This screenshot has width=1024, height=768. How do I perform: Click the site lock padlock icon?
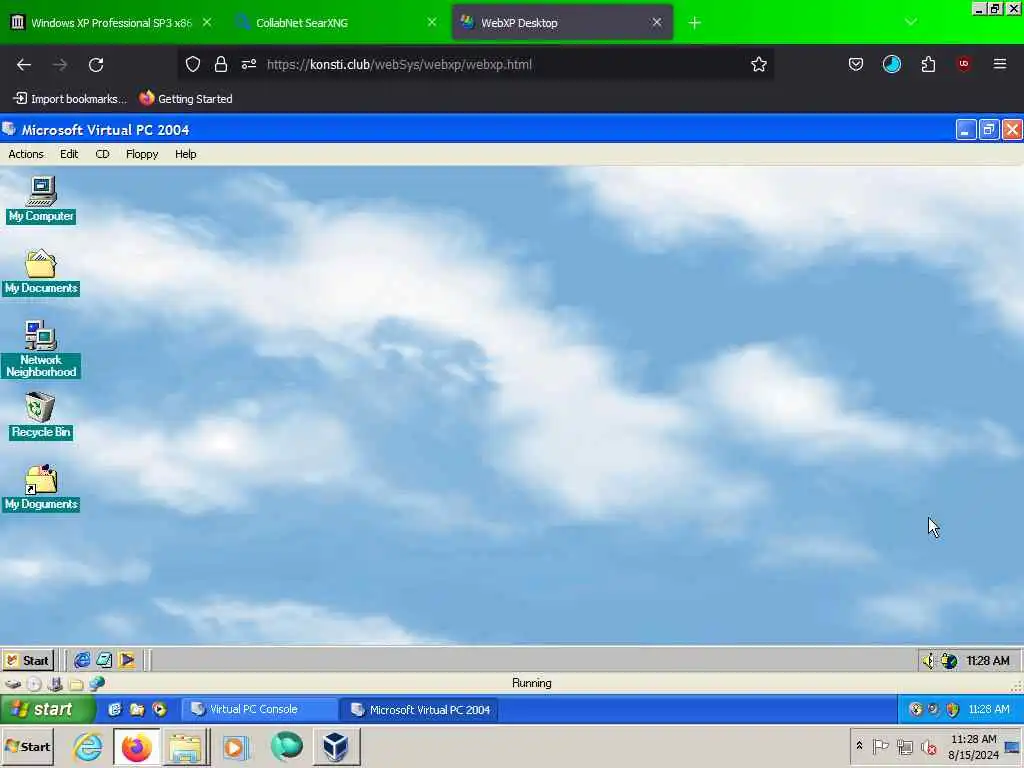point(221,65)
